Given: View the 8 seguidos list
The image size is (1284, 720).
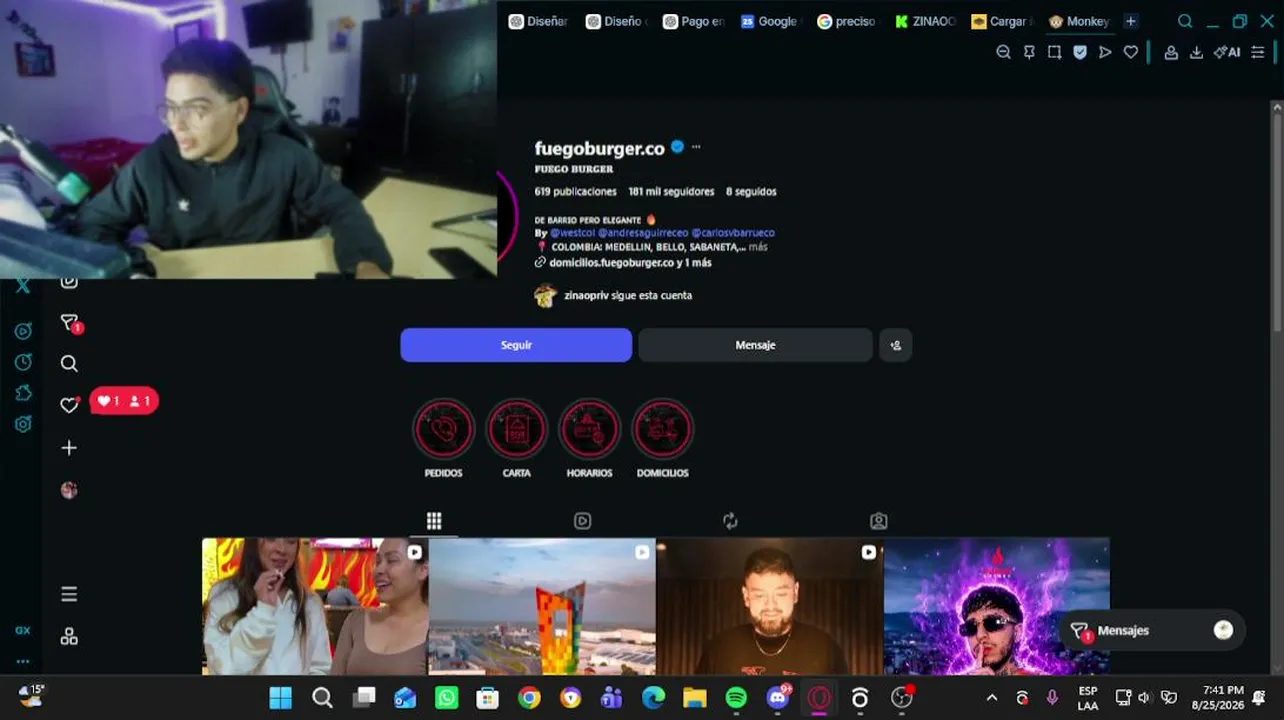Looking at the screenshot, I should coord(751,192).
